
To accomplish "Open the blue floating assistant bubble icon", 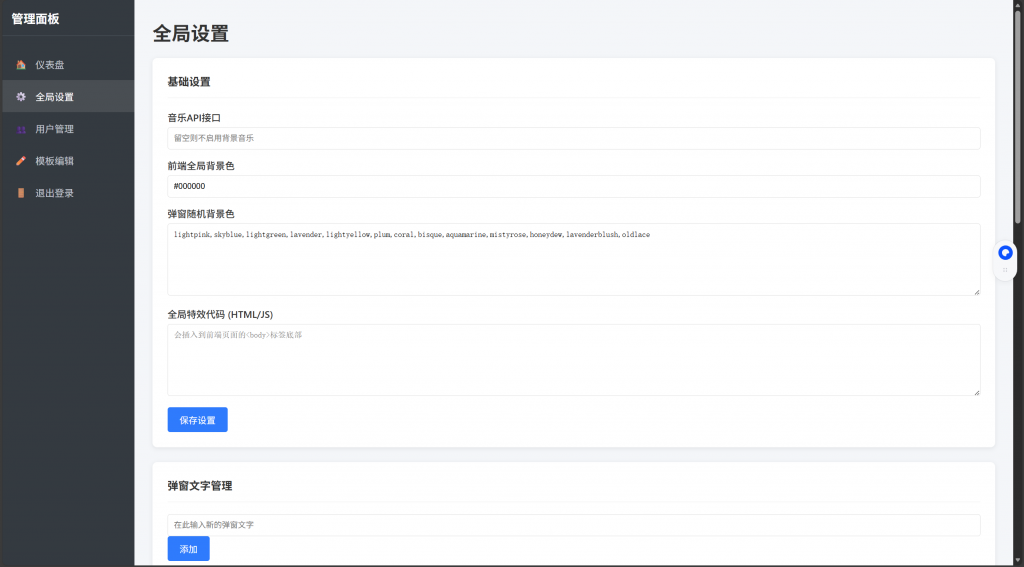I will (x=1005, y=253).
